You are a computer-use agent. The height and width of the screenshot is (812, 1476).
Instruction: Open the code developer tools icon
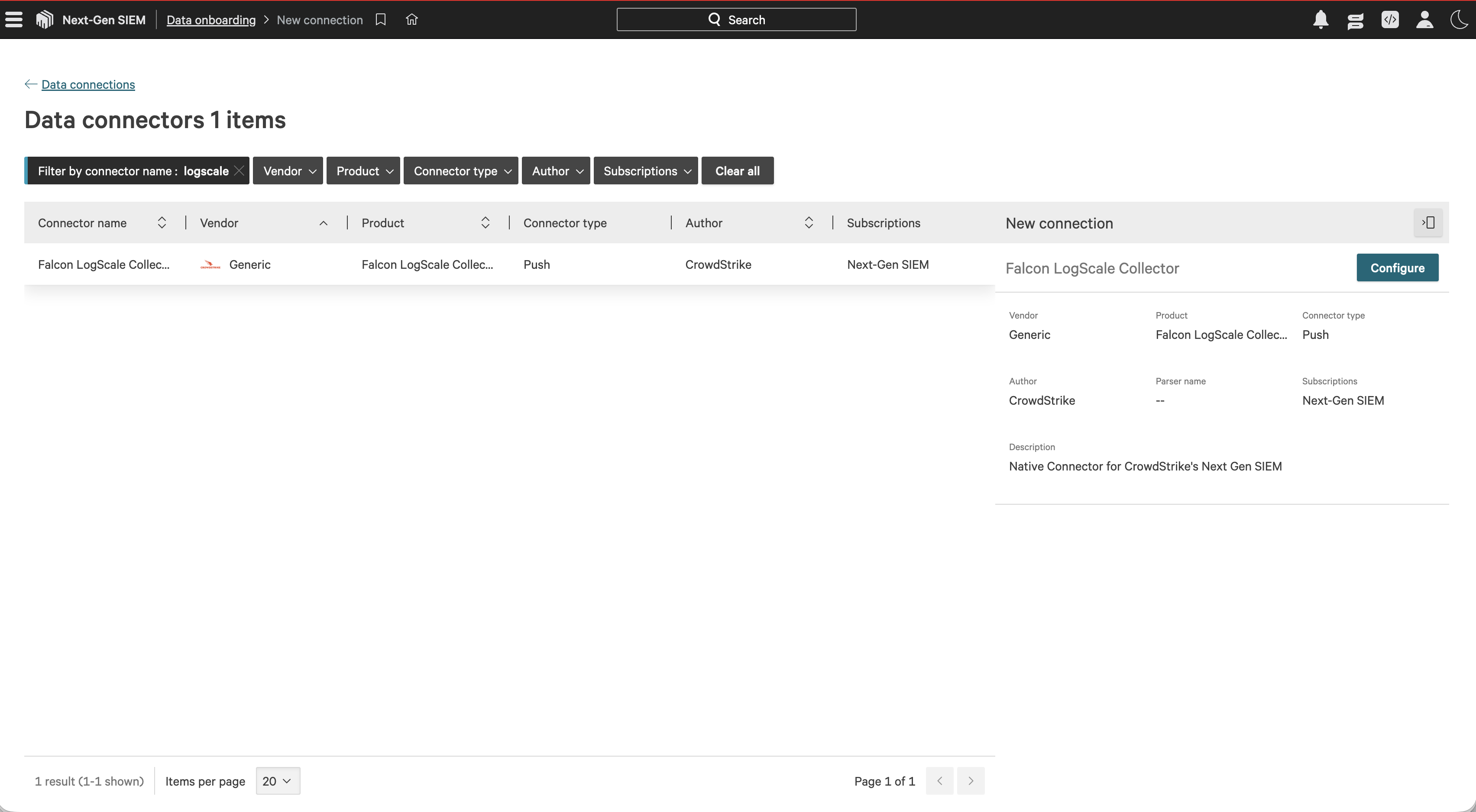(1390, 19)
